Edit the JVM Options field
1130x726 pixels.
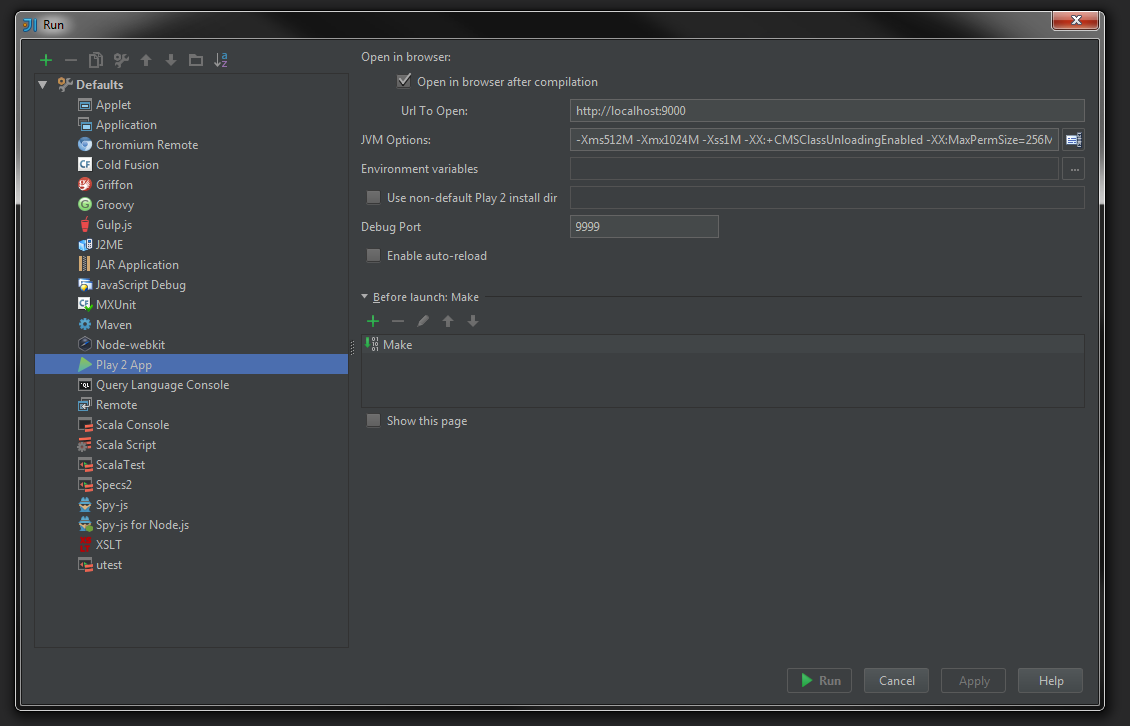(814, 140)
